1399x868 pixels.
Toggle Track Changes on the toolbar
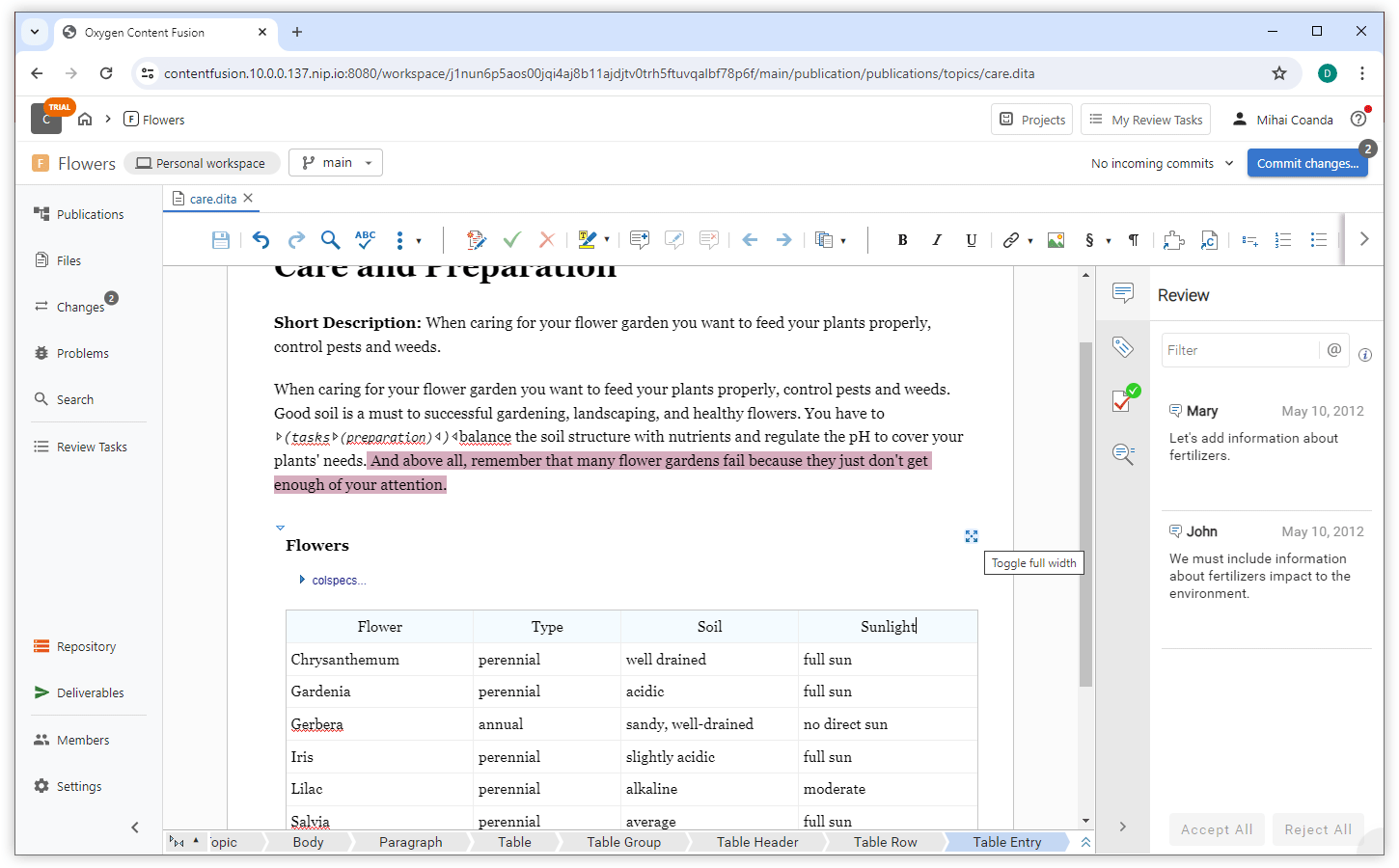click(476, 240)
